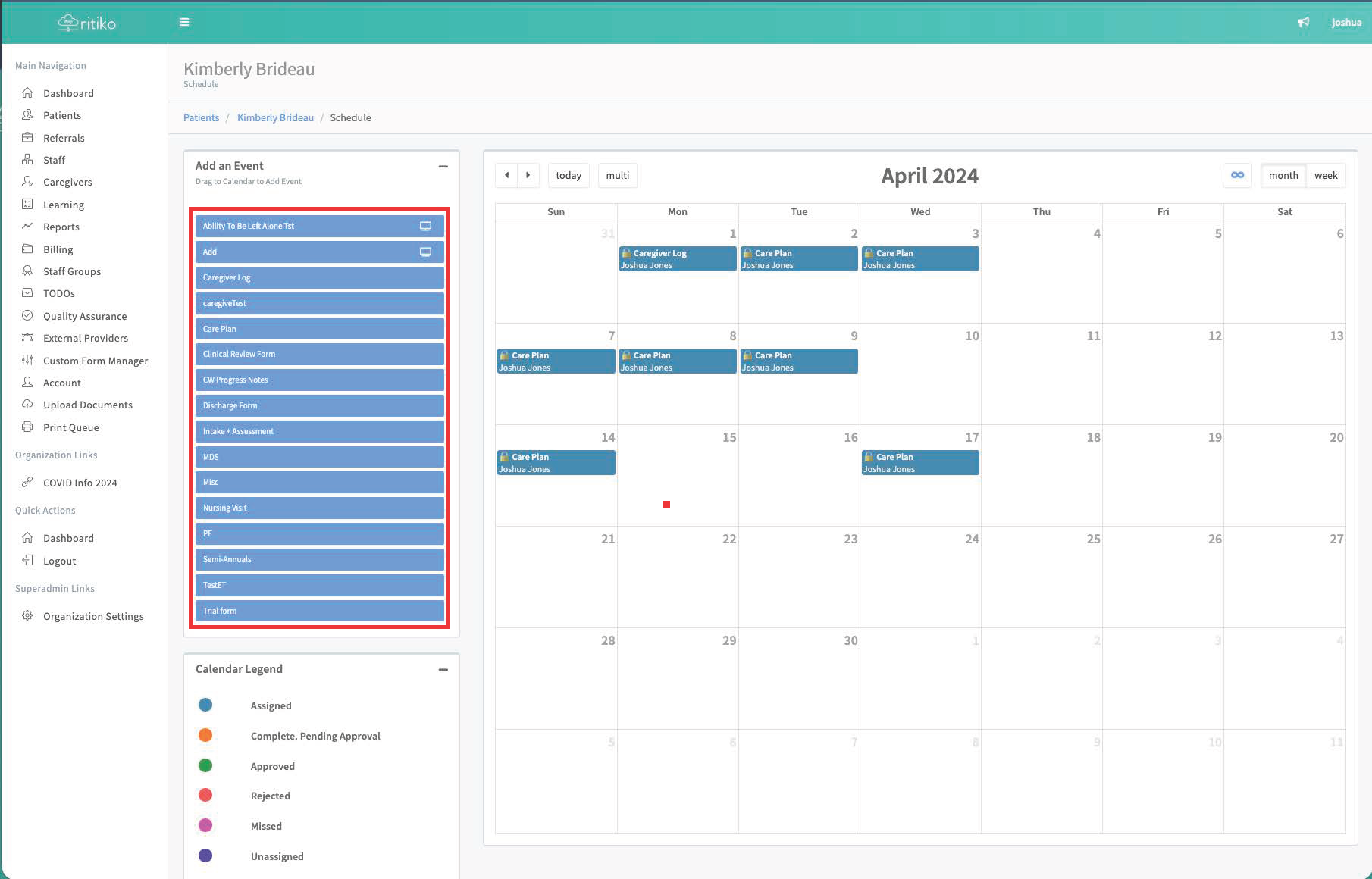Toggle multi selection mode

point(617,175)
